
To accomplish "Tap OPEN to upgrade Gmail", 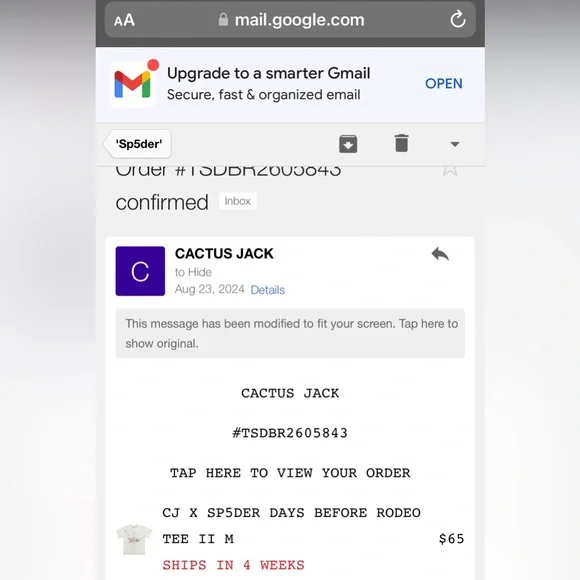I will tap(444, 84).
